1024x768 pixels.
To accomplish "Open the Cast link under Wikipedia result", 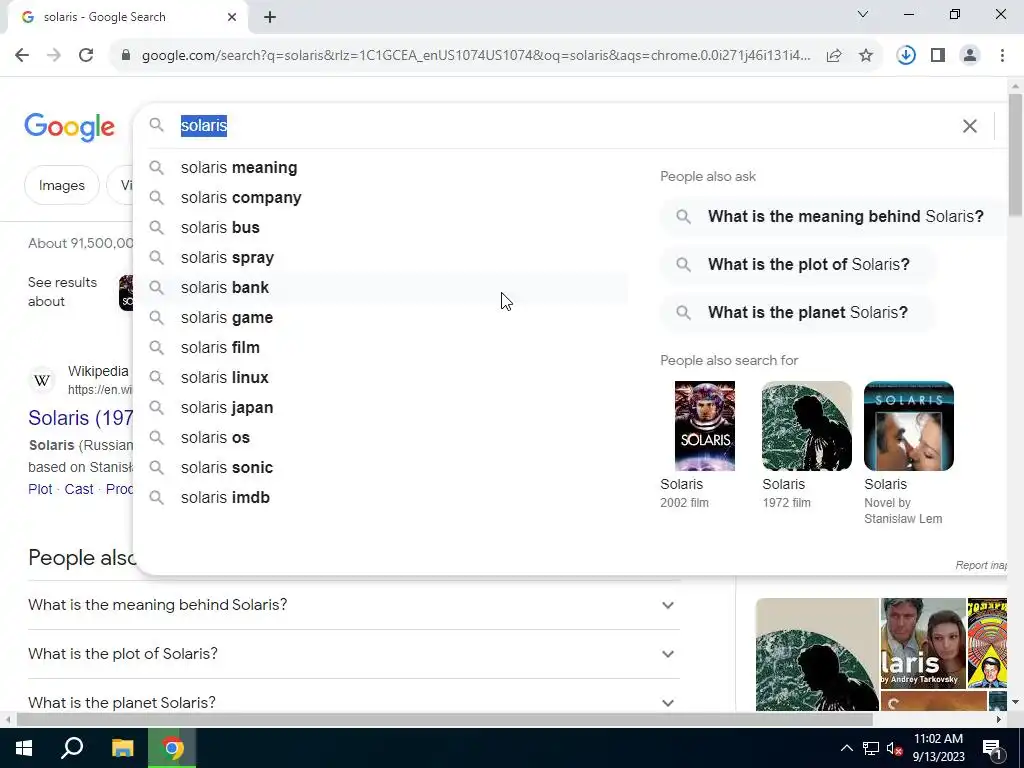I will 78,489.
